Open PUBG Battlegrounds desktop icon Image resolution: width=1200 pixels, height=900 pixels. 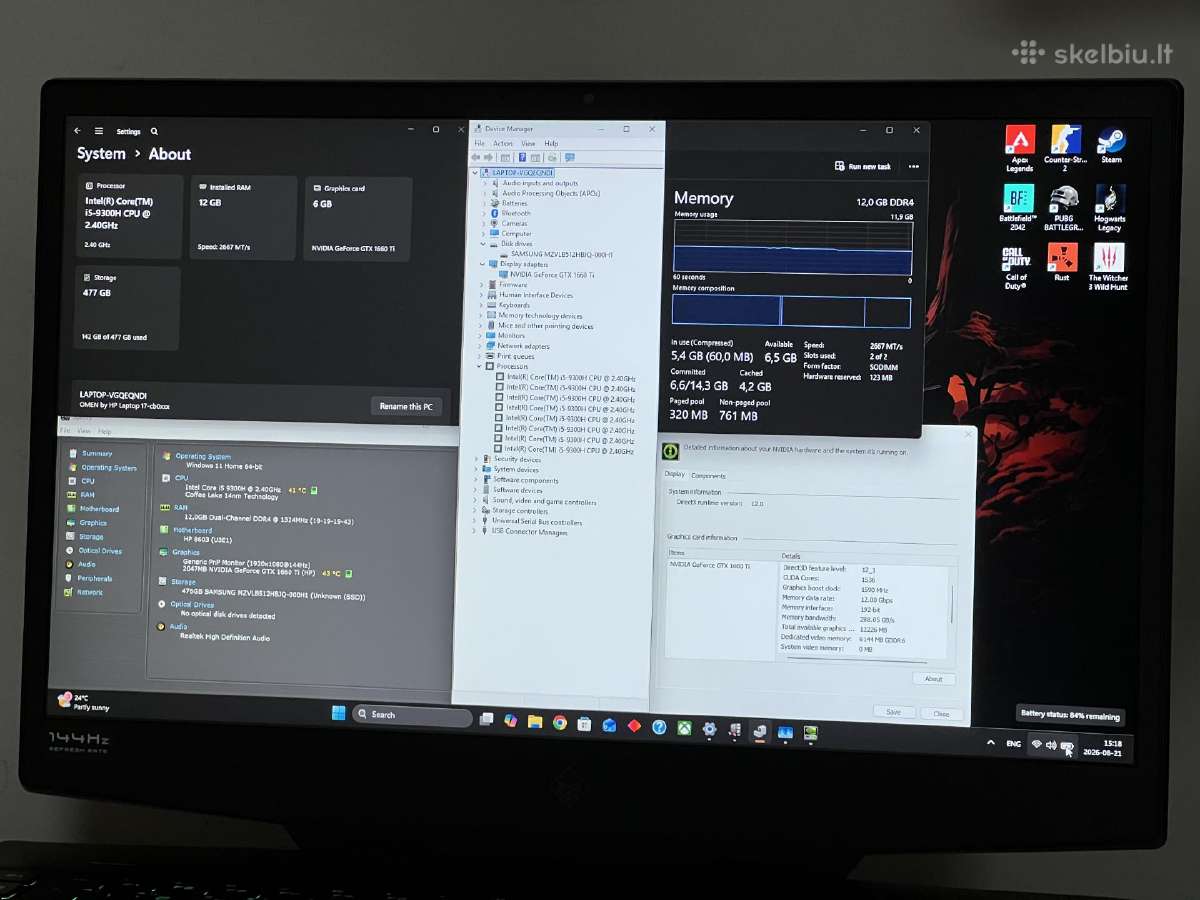click(1064, 207)
